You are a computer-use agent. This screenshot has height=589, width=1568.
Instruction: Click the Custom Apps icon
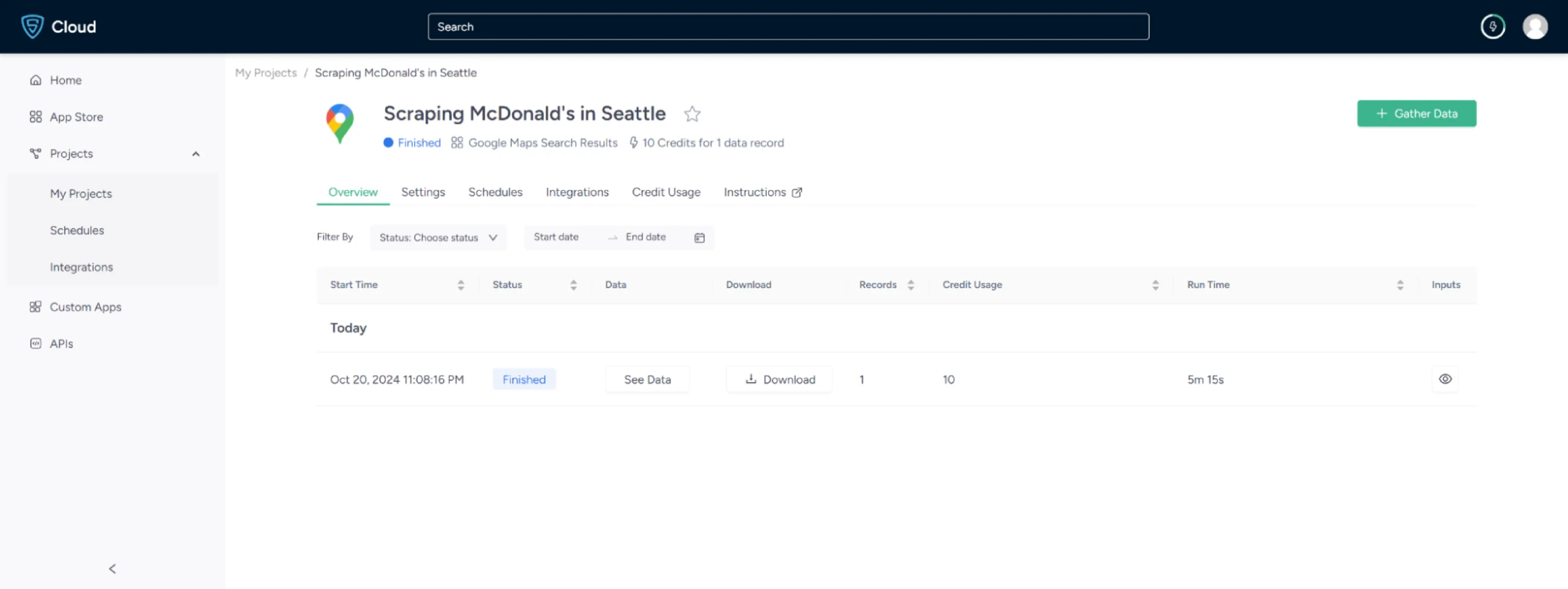coord(36,307)
